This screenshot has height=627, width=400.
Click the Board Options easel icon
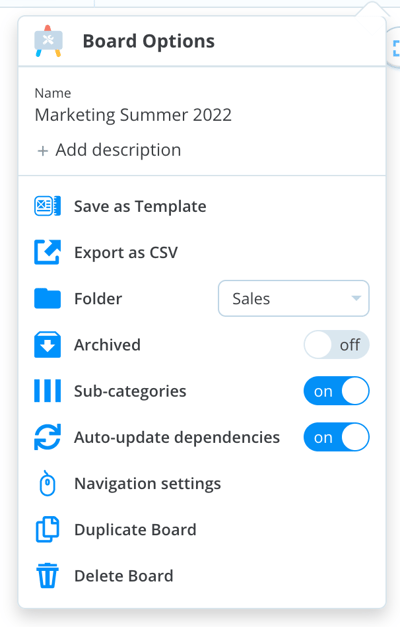click(48, 41)
